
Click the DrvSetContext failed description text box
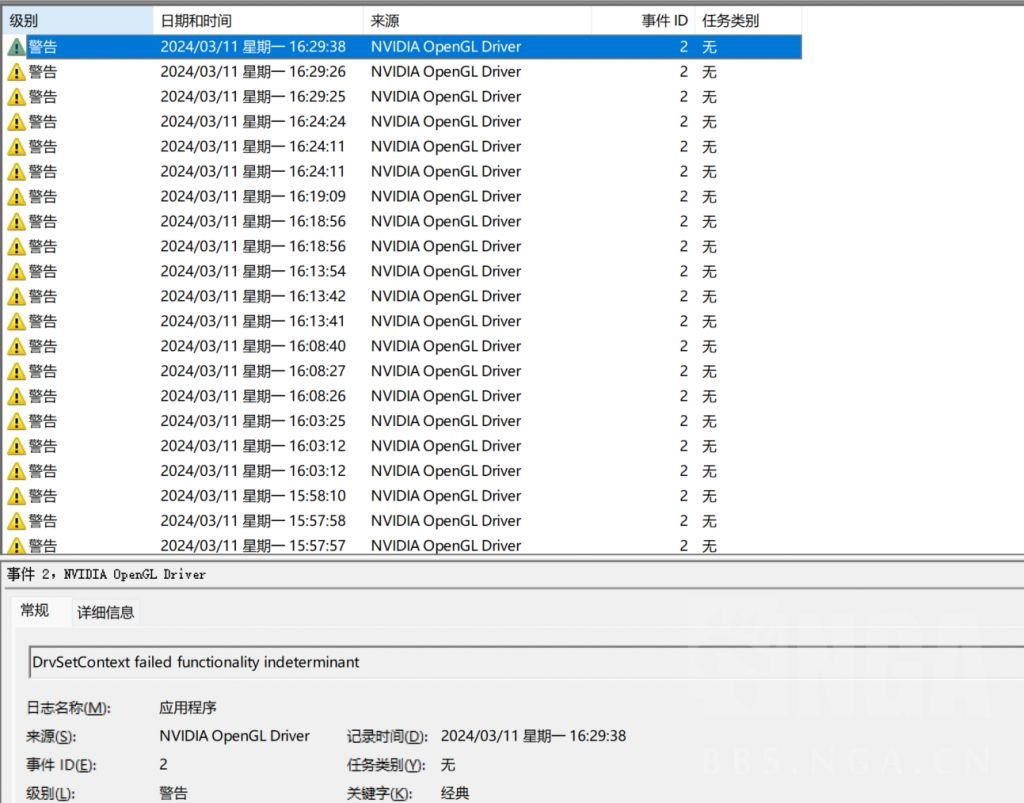click(x=526, y=662)
